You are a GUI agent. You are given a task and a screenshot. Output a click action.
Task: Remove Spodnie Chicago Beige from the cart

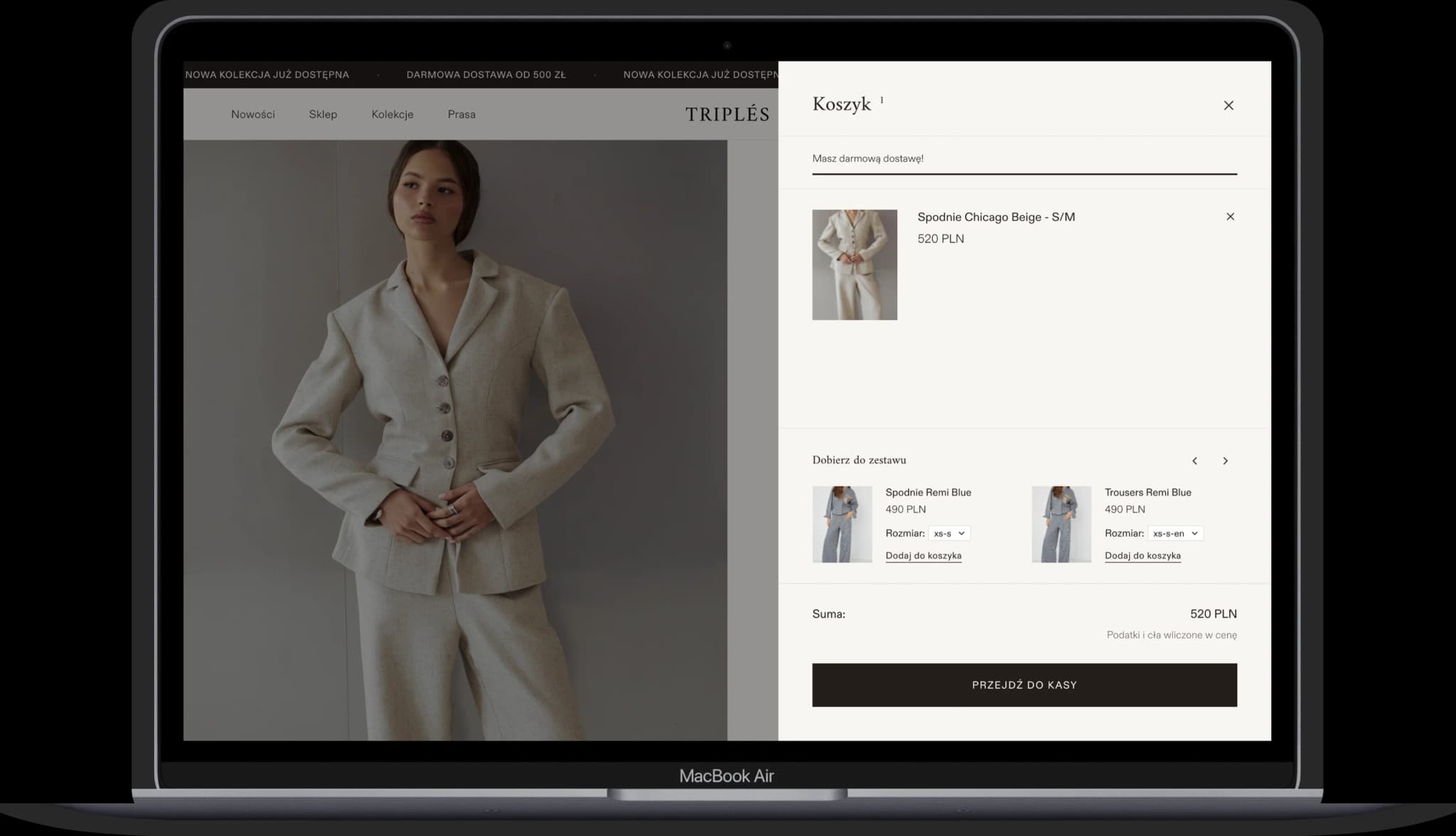click(x=1231, y=217)
